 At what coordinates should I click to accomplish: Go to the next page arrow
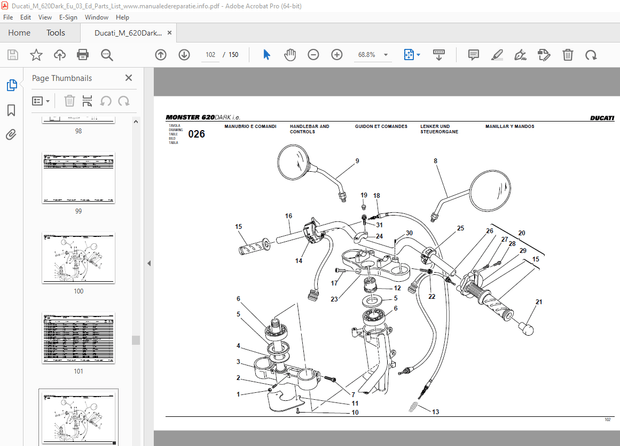point(184,55)
